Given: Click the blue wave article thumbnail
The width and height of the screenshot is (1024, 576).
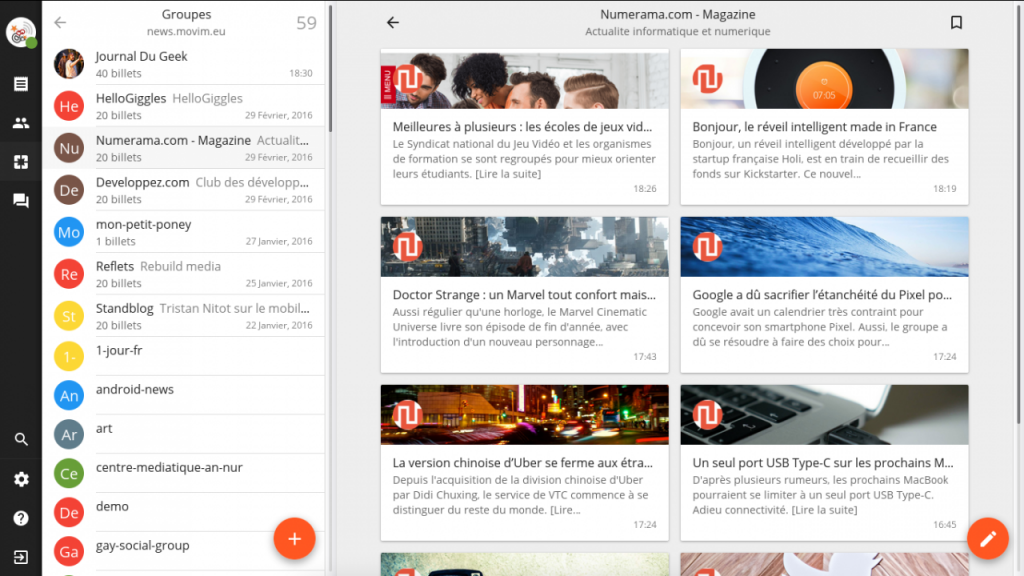Looking at the screenshot, I should coord(824,247).
